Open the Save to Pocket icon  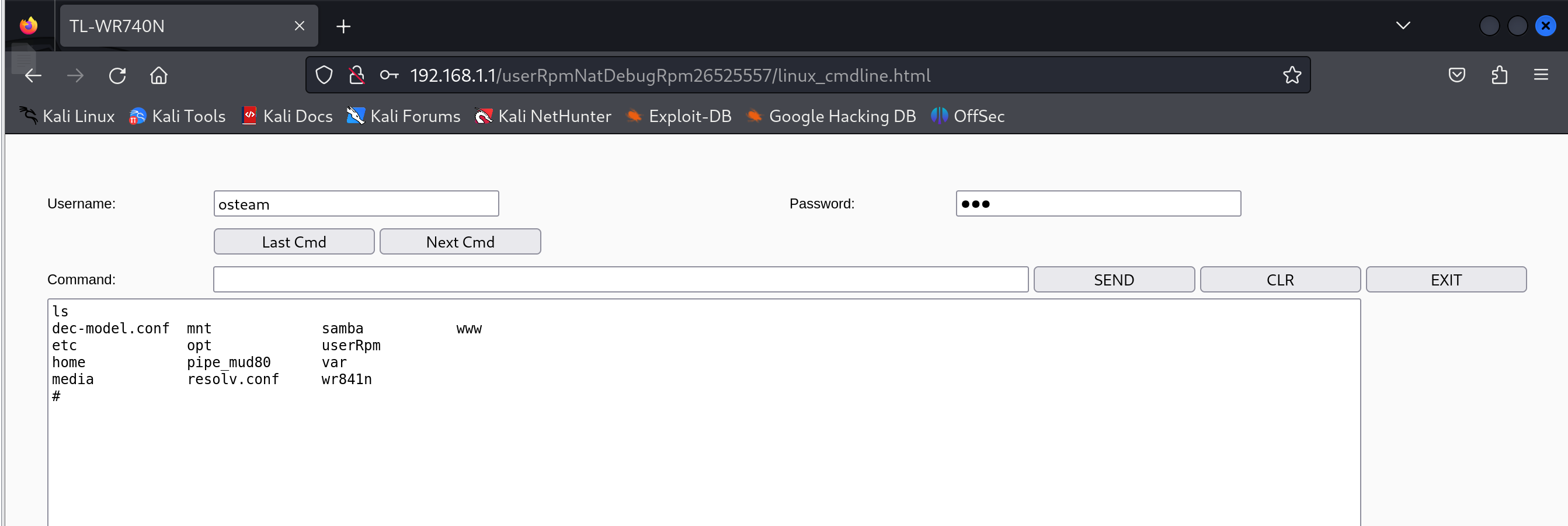[x=1456, y=75]
